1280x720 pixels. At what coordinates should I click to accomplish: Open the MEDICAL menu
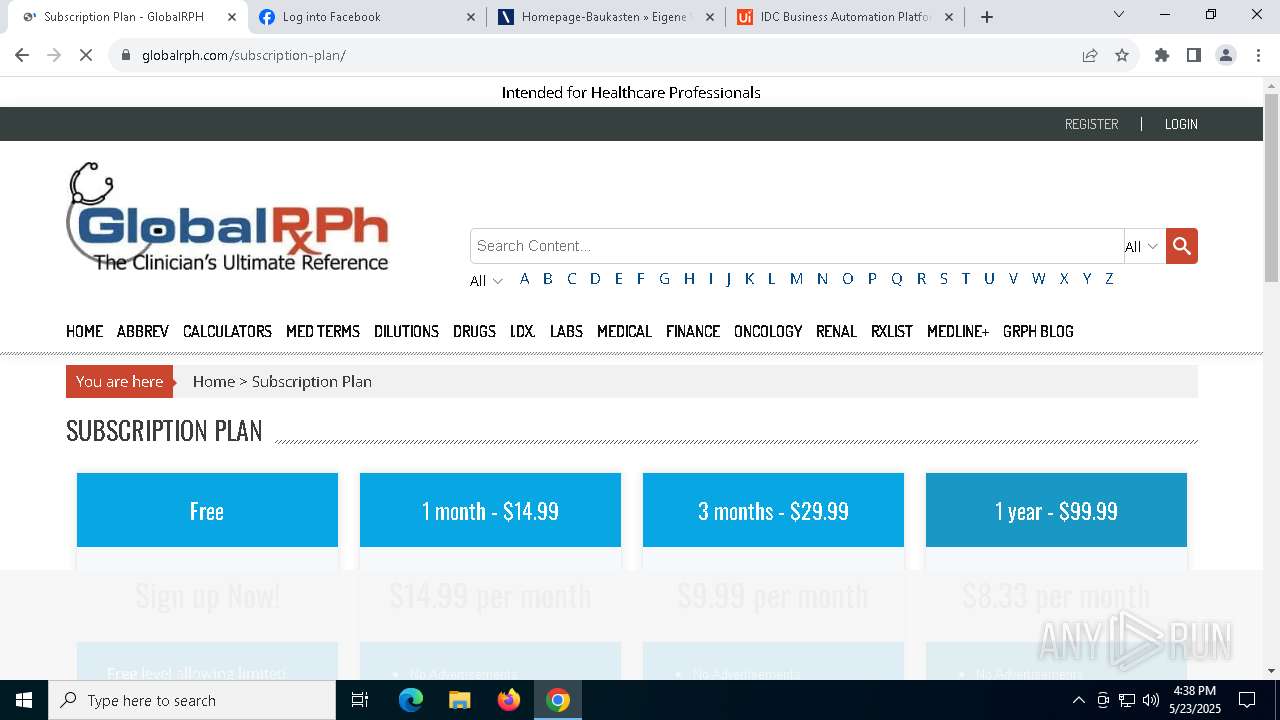pyautogui.click(x=624, y=331)
